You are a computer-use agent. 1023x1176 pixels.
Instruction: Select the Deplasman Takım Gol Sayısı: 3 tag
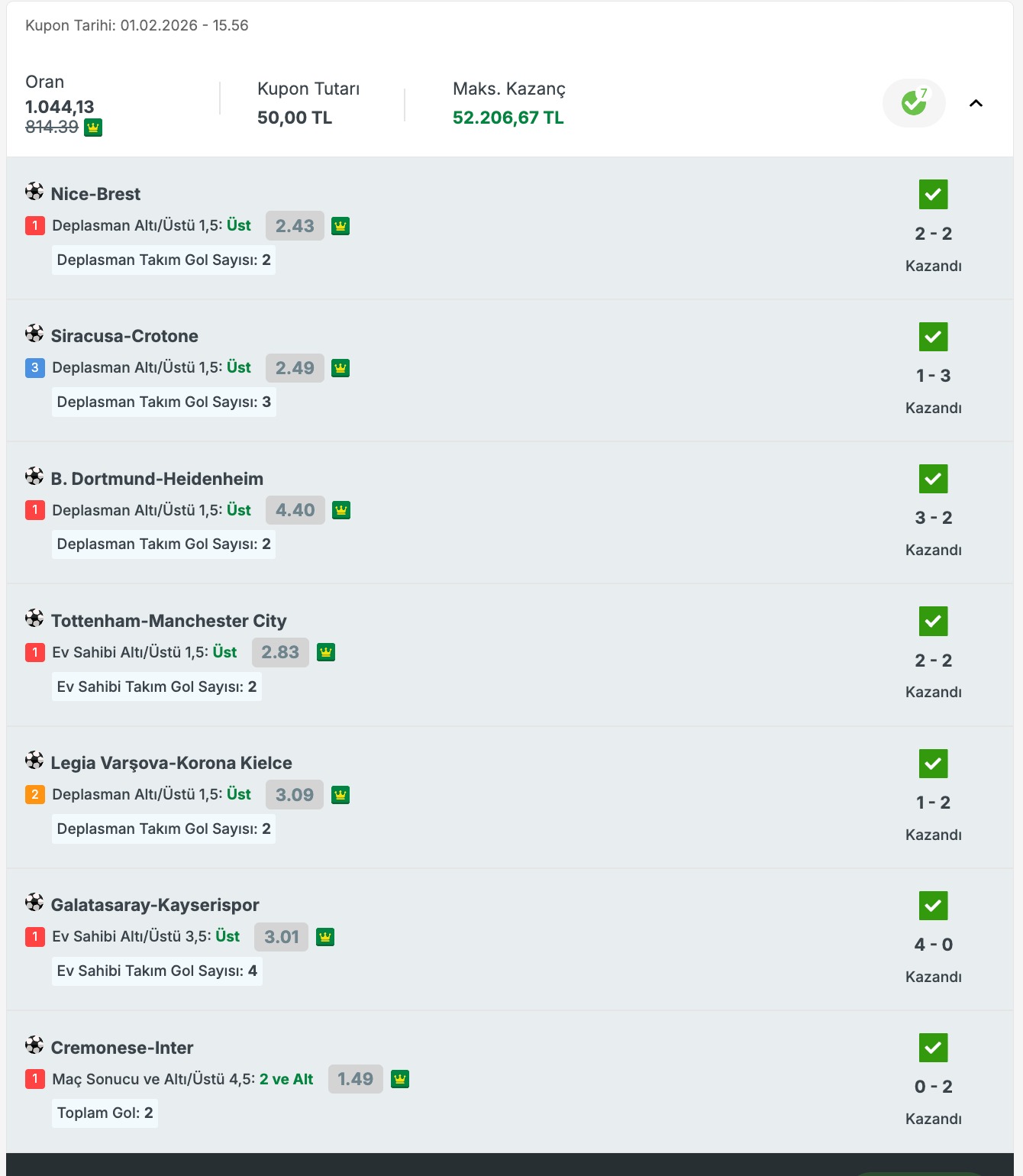163,402
